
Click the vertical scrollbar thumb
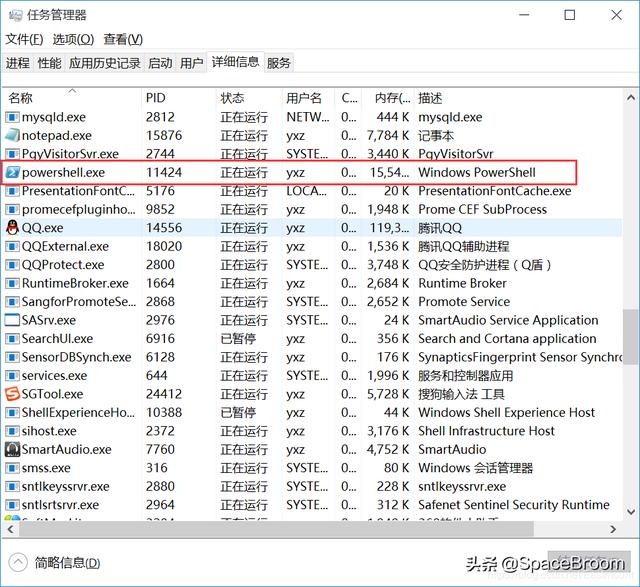pyautogui.click(x=631, y=336)
